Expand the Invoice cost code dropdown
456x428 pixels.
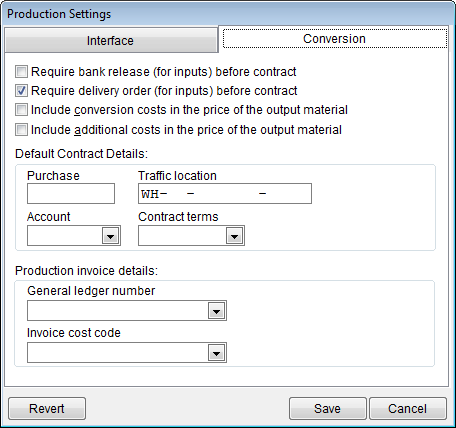tap(217, 353)
